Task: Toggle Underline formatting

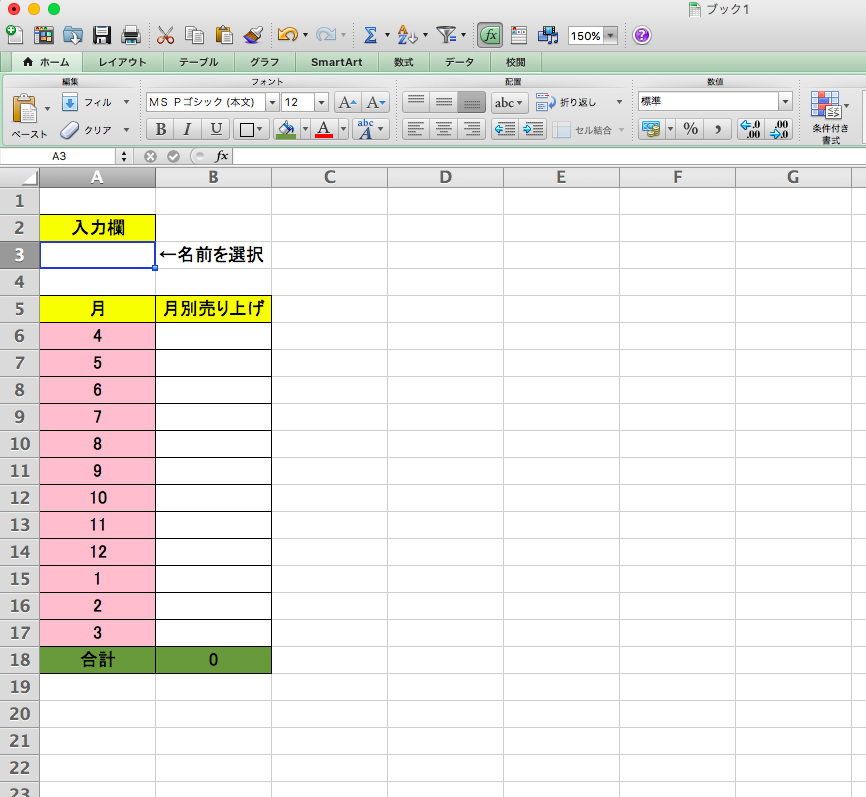Action: pyautogui.click(x=215, y=129)
